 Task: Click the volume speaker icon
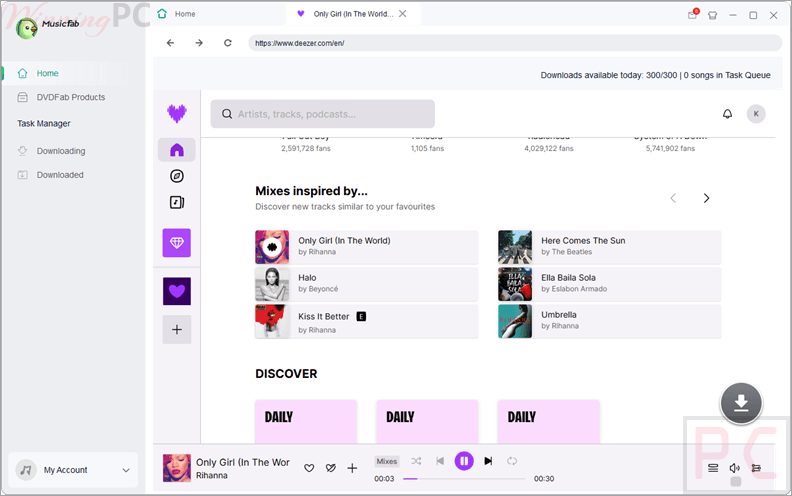point(735,468)
